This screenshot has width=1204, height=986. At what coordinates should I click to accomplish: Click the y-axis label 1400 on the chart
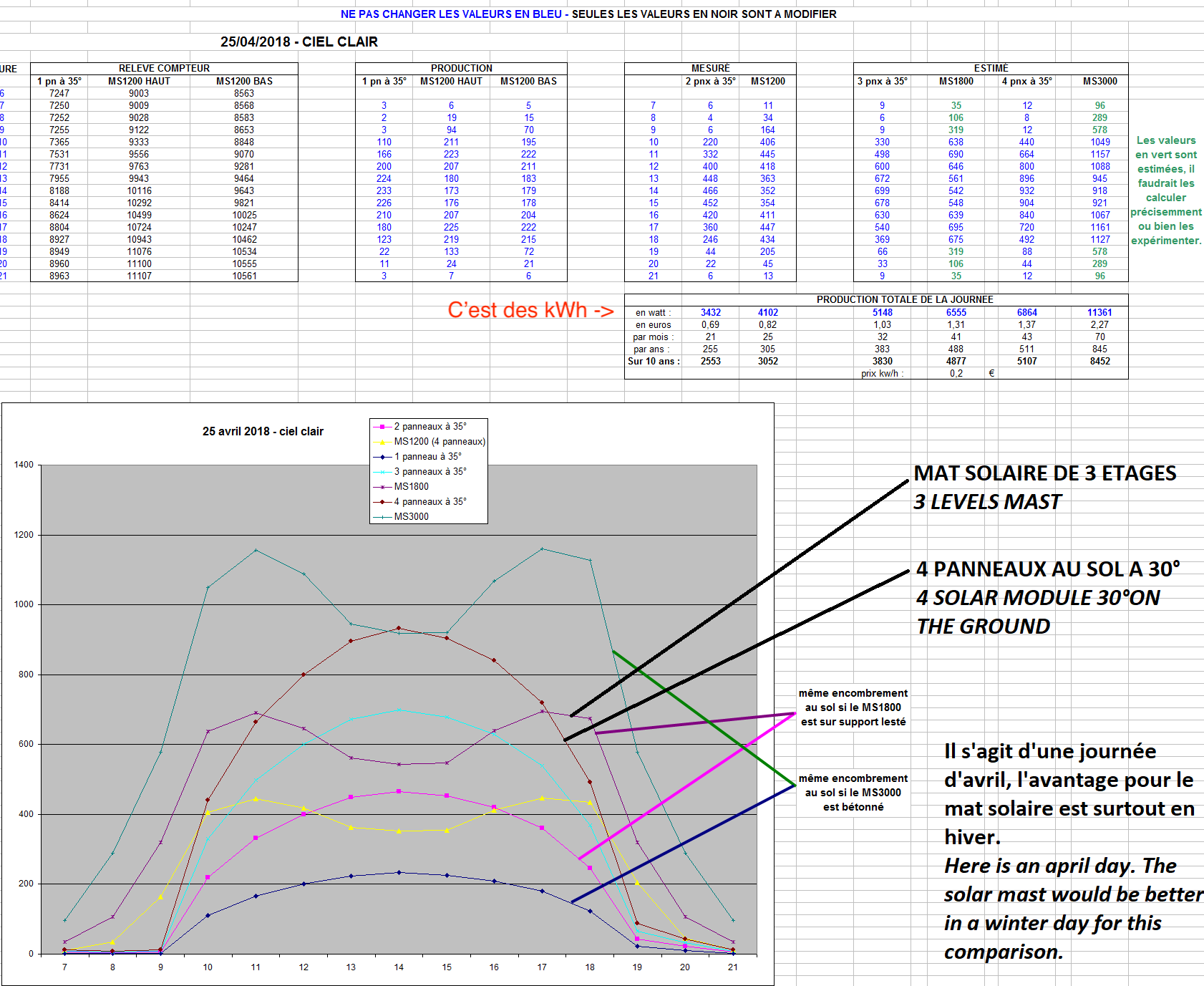pos(24,465)
